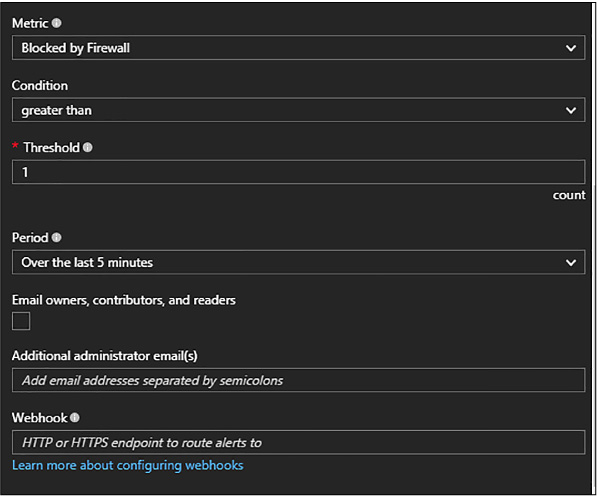Click the required Threshold field label
This screenshot has height=496, width=597.
pos(51,147)
